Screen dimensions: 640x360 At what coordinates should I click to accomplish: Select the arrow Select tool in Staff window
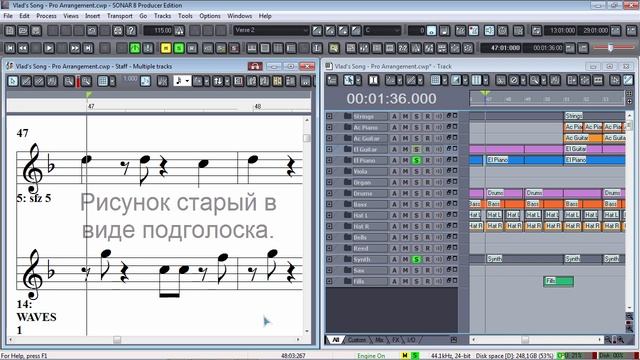pos(13,81)
